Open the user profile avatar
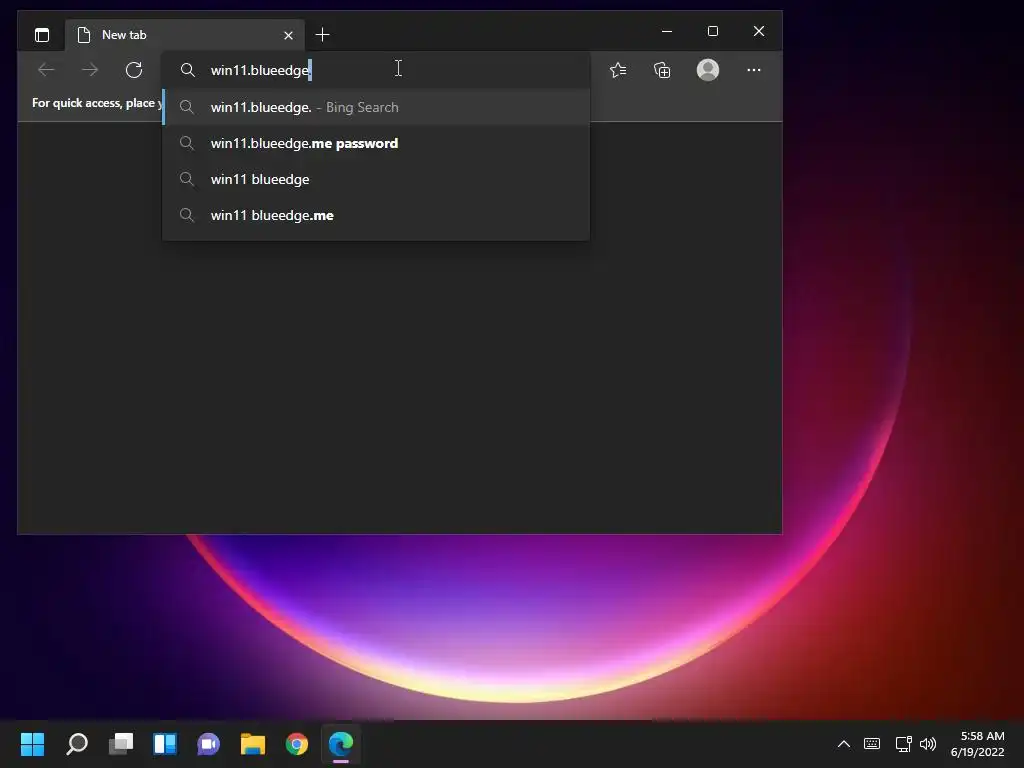This screenshot has width=1024, height=768. (x=708, y=70)
